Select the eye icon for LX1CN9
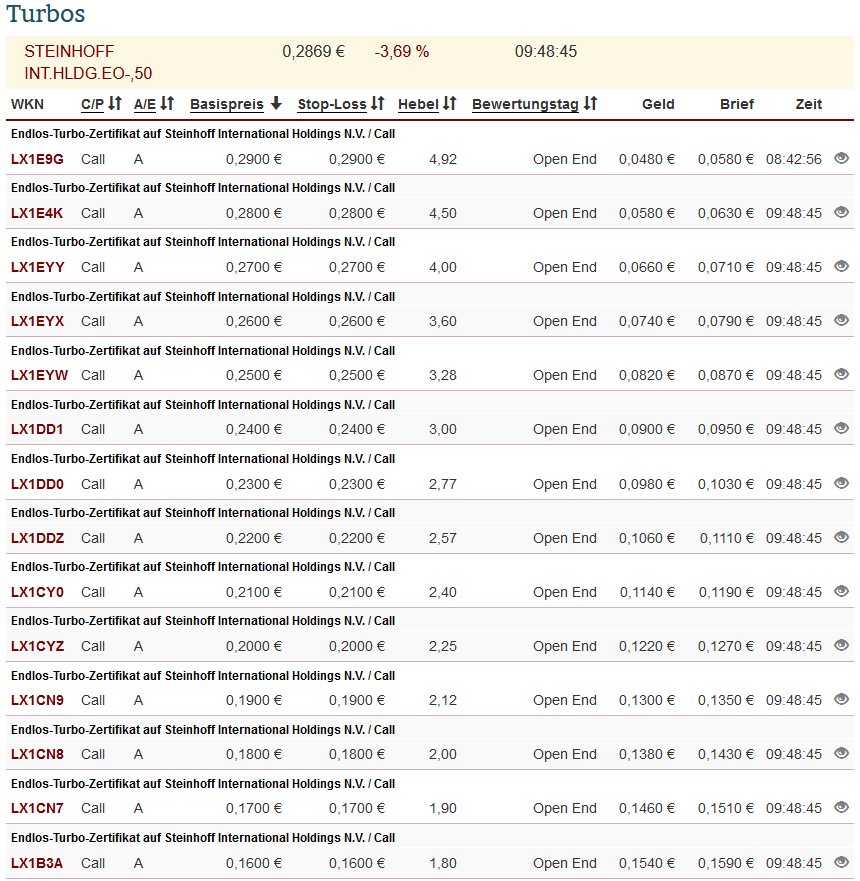The height and width of the screenshot is (881, 860). 841,700
